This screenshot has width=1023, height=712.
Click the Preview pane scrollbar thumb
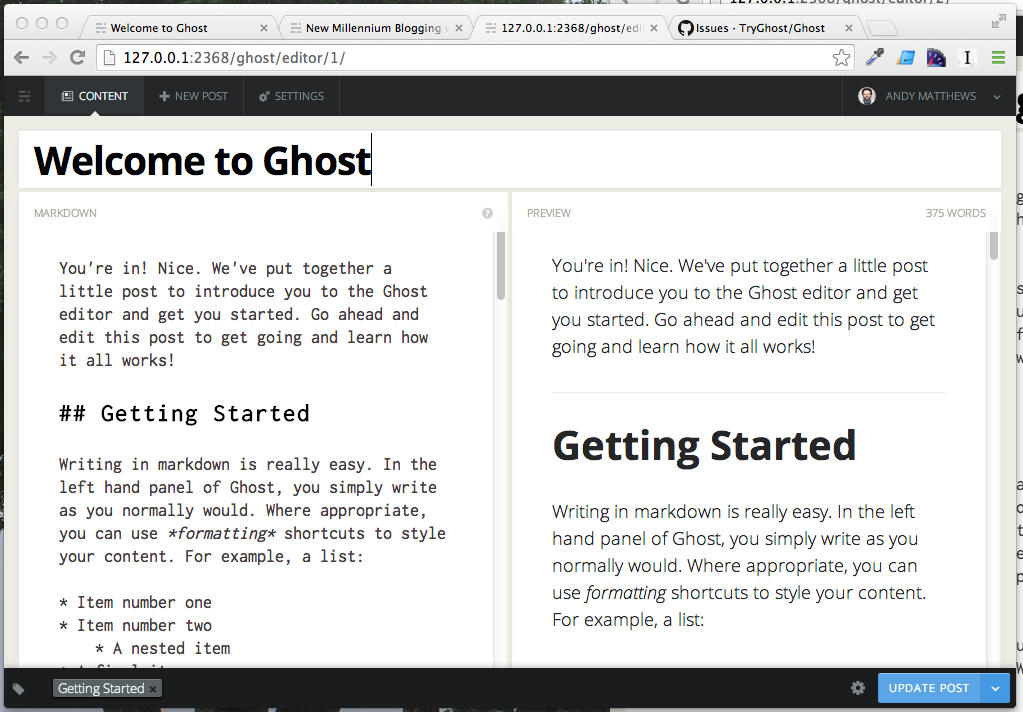[x=994, y=246]
